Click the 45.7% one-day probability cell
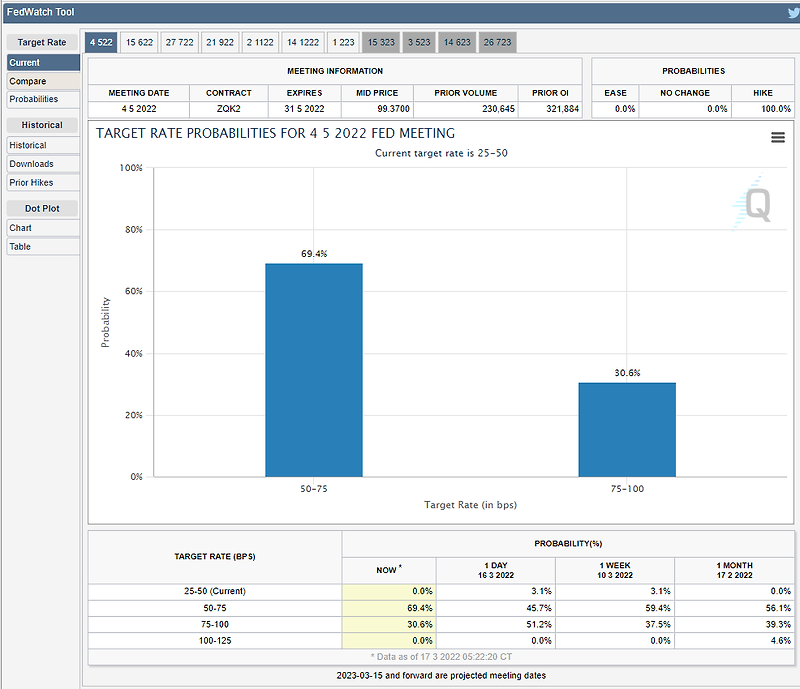The image size is (800, 689). point(496,608)
